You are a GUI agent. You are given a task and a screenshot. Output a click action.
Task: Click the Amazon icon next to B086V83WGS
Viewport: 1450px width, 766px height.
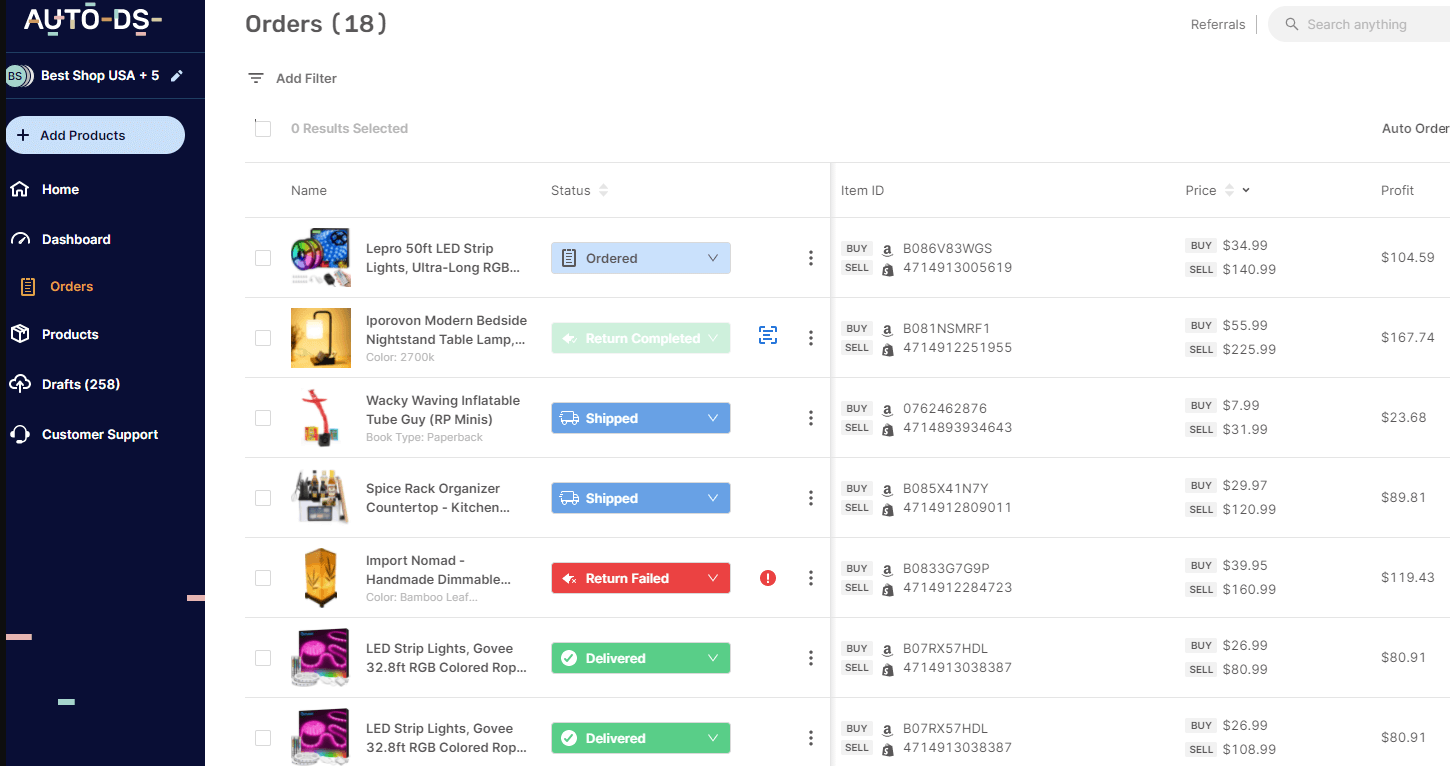point(887,249)
